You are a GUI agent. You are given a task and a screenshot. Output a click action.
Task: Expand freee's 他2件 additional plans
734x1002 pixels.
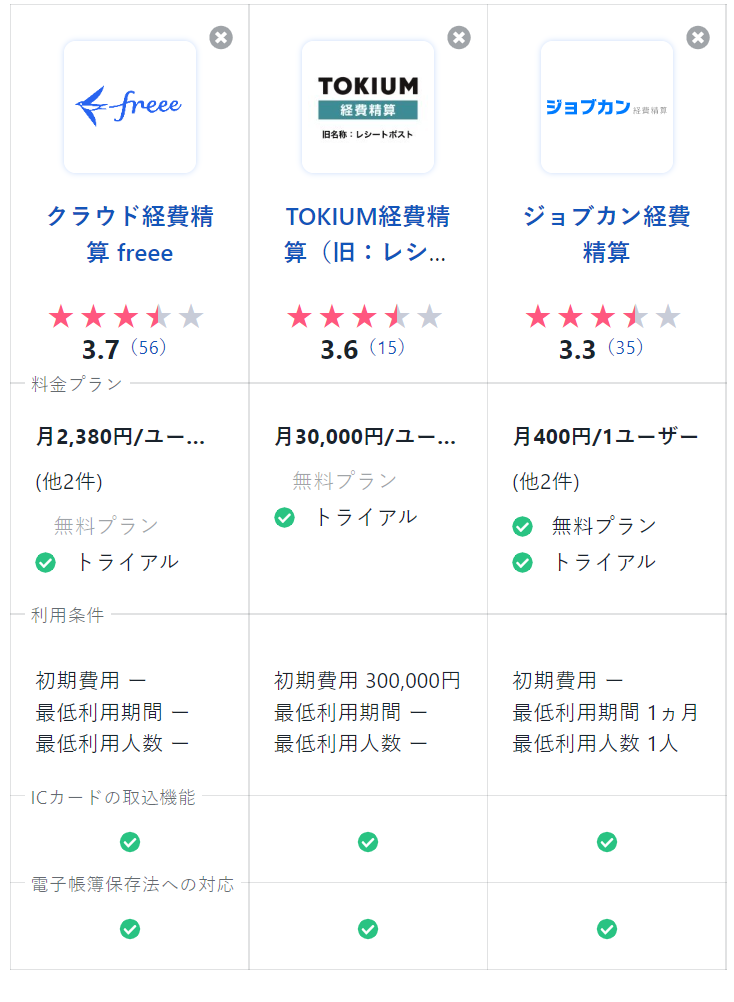69,481
